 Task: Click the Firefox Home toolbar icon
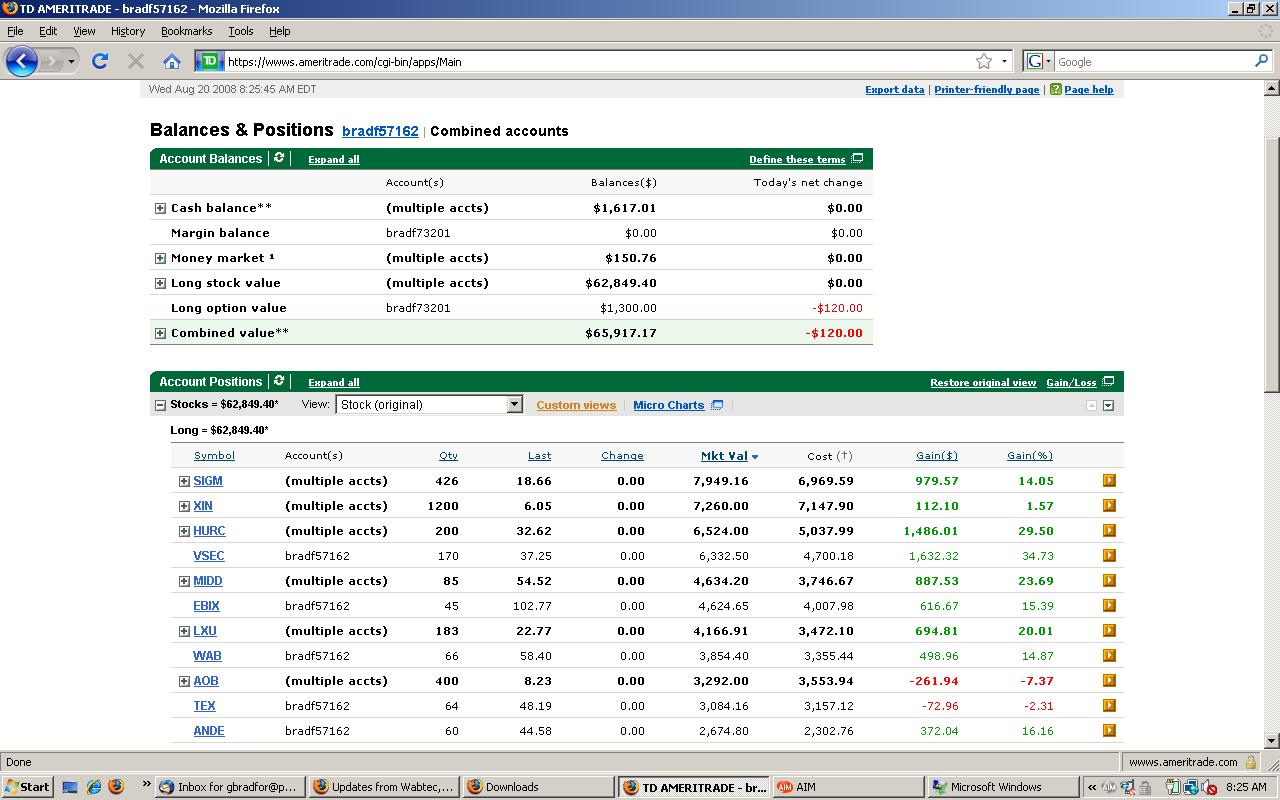(x=172, y=61)
